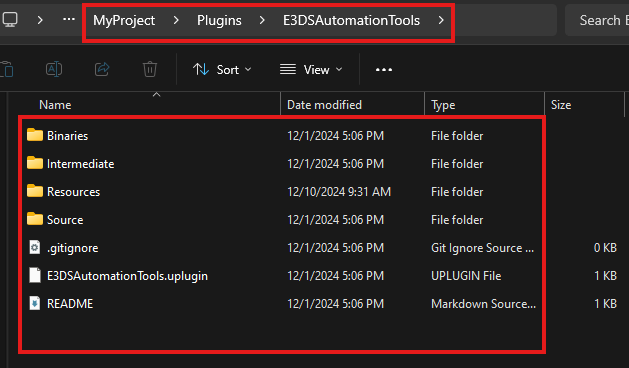Click the 0 KB size of .gitignore

click(605, 248)
